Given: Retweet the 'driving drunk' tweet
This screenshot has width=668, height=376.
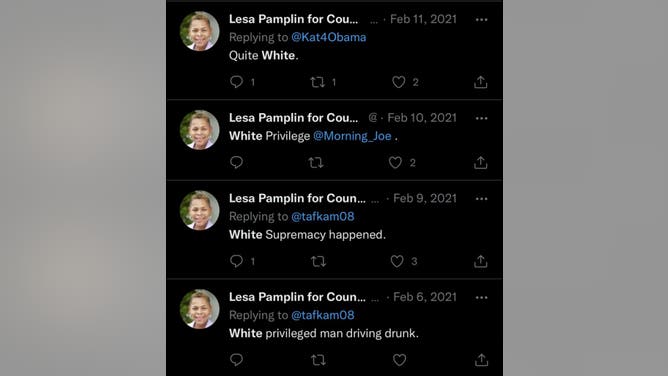Looking at the screenshot, I should tap(318, 360).
